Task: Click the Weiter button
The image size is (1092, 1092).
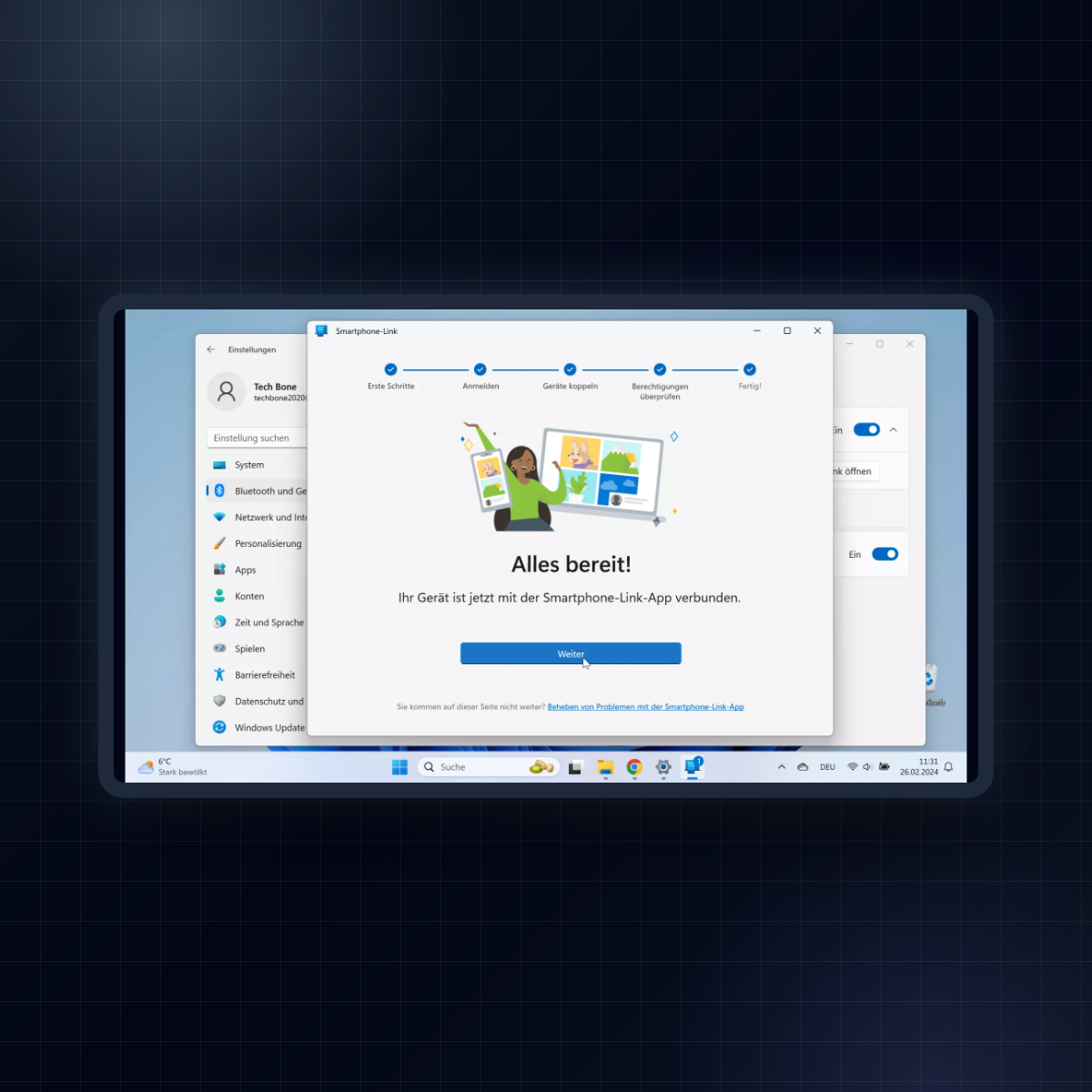Action: pyautogui.click(x=571, y=653)
